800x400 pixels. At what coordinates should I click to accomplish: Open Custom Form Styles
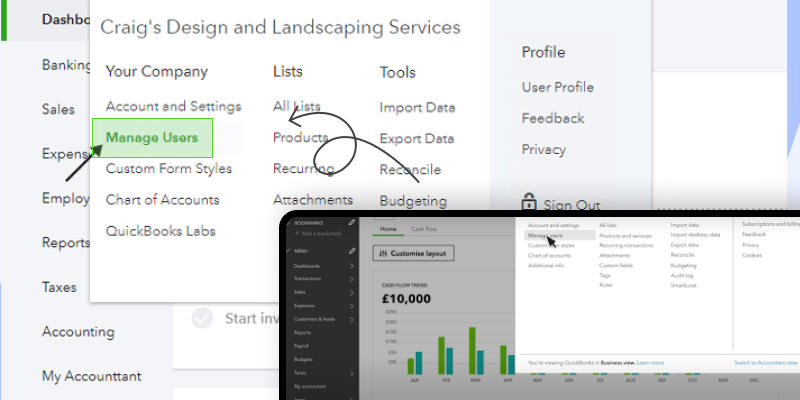[x=169, y=169]
